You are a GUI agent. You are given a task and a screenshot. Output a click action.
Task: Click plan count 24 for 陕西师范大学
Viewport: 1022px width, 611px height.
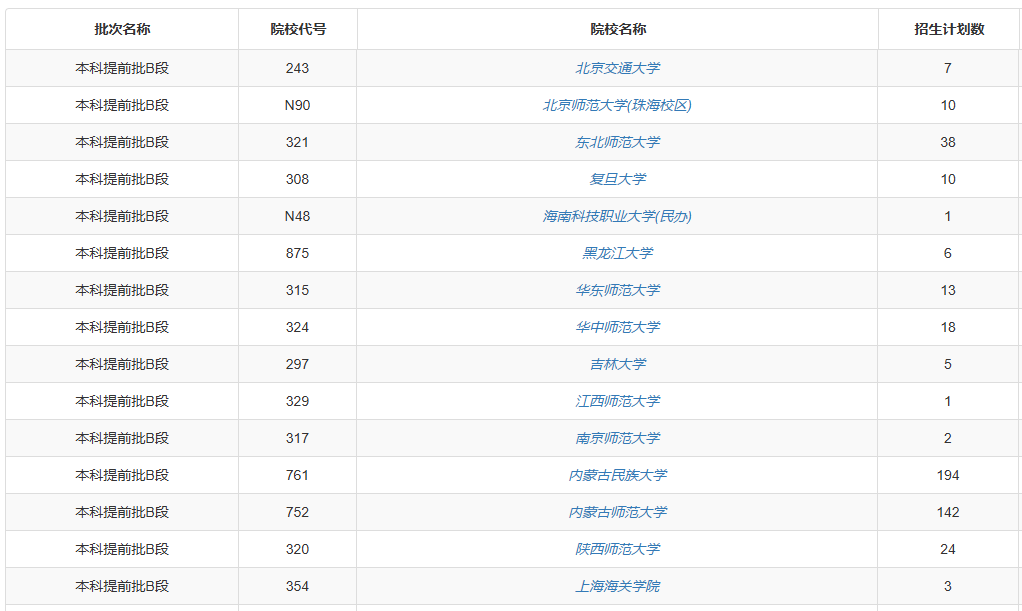[948, 549]
